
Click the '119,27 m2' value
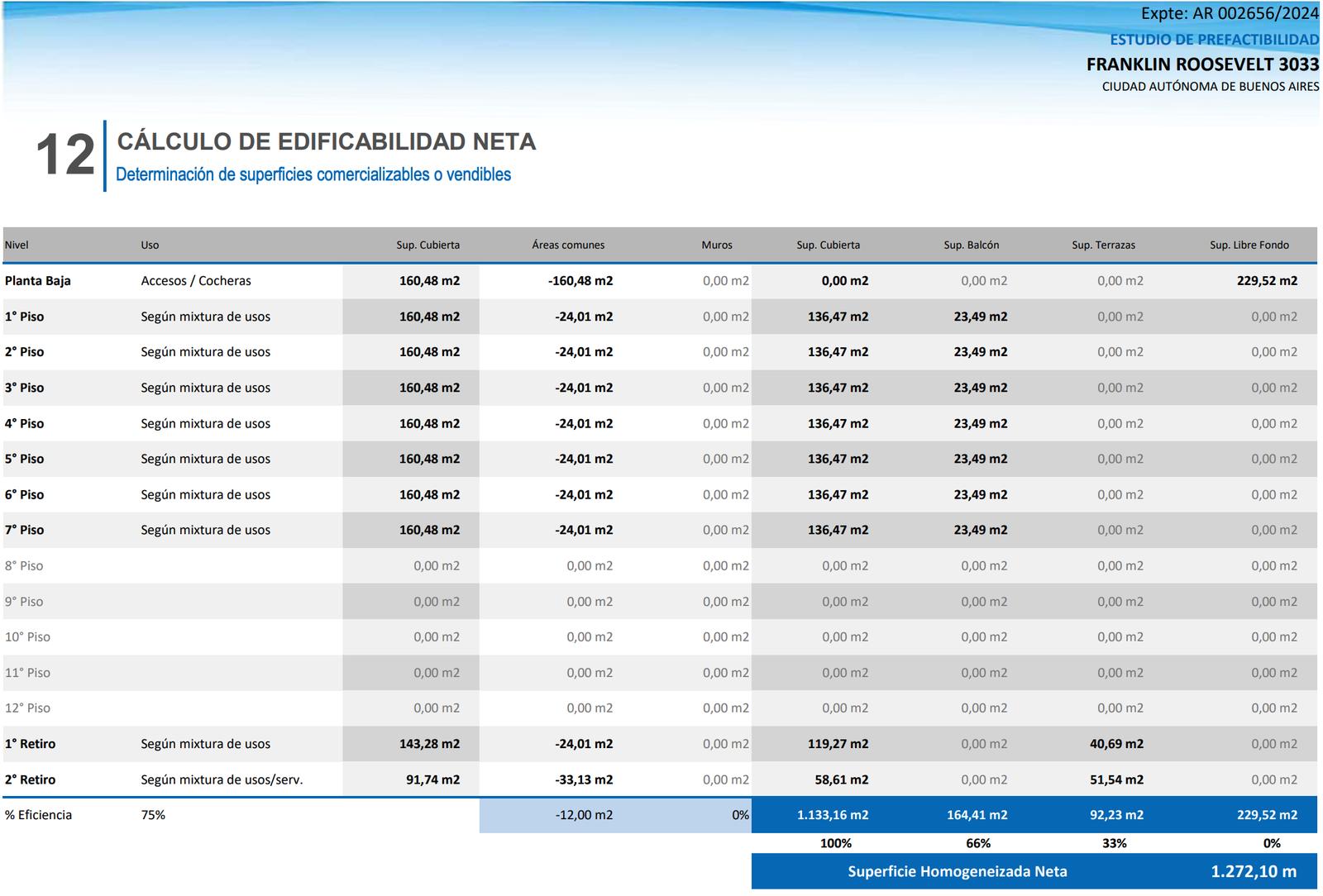coord(838,744)
